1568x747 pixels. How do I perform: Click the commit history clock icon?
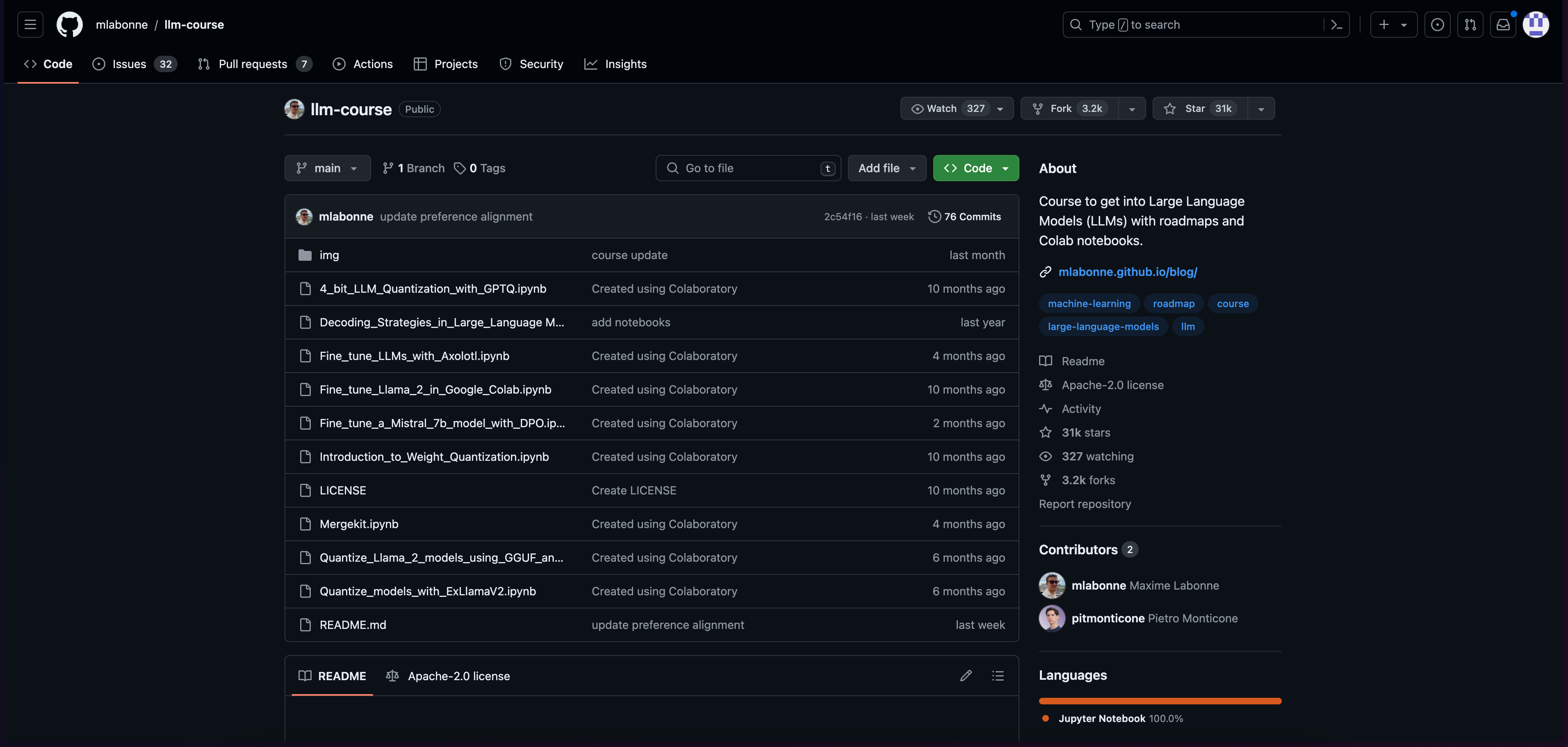[x=934, y=217]
